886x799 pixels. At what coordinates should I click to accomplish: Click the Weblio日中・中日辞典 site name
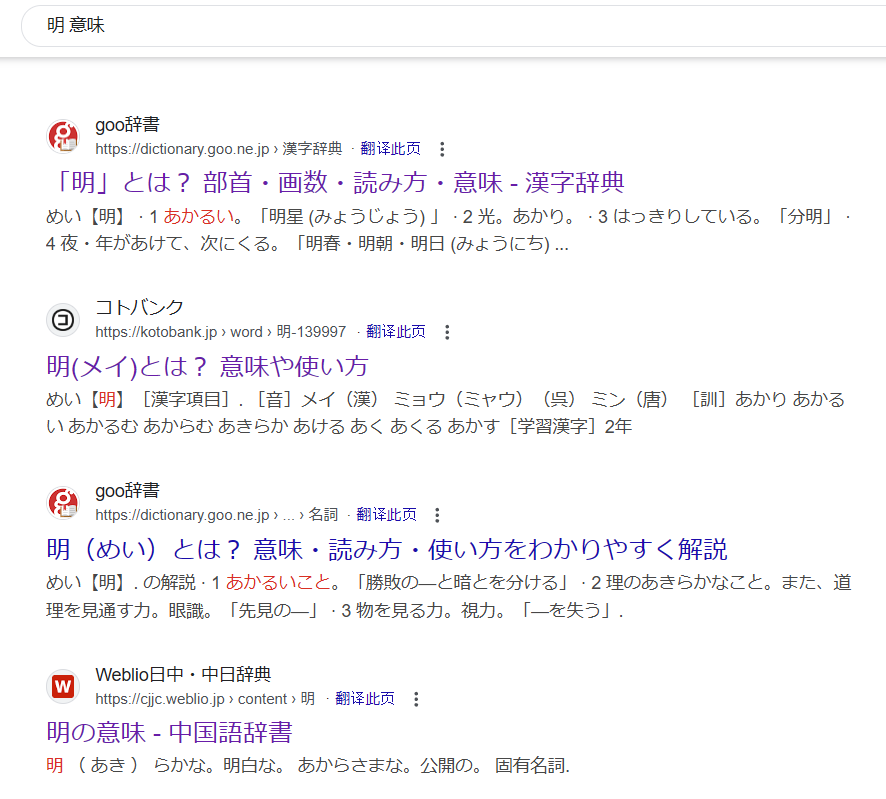183,674
